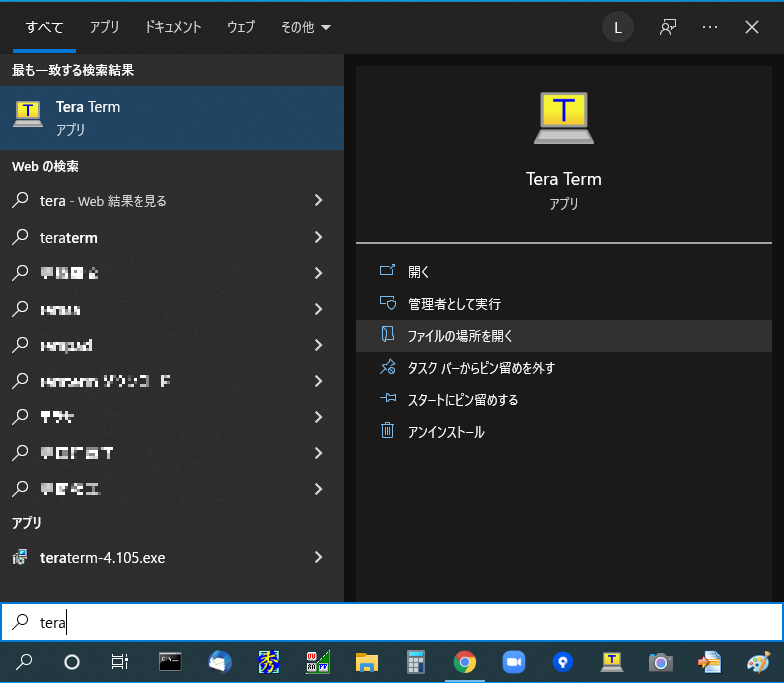This screenshot has width=784, height=683.
Task: Open blue location pin app on taskbar
Action: coord(562,662)
